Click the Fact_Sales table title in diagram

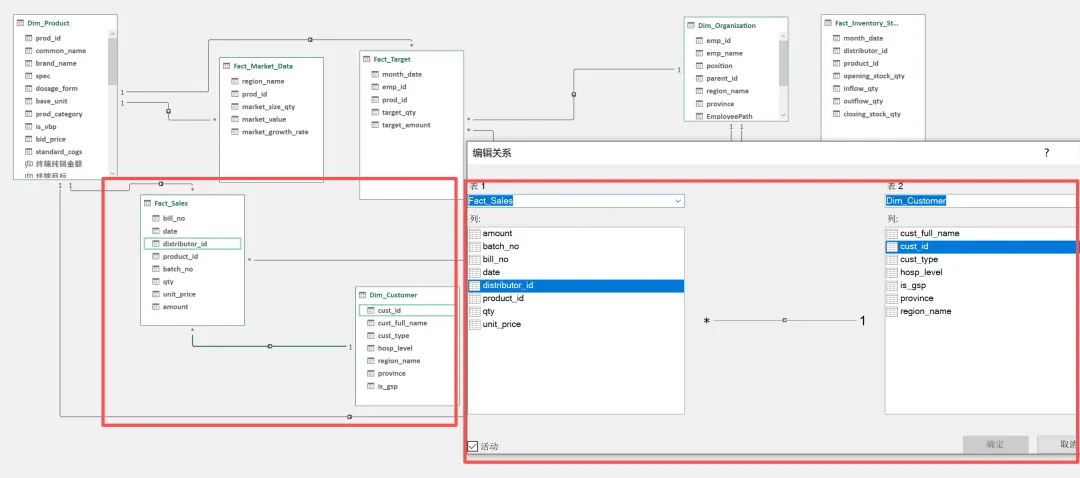[x=171, y=204]
